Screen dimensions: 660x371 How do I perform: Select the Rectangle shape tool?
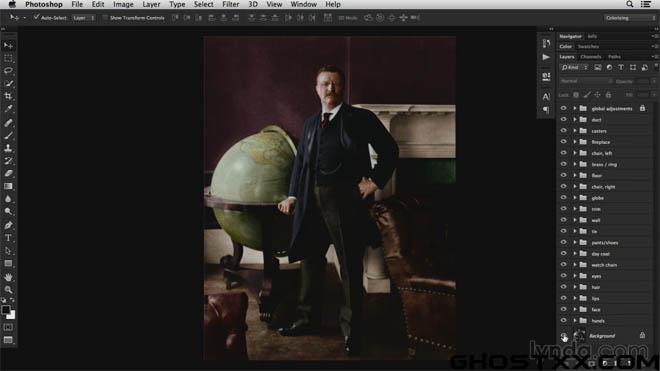(x=8, y=263)
